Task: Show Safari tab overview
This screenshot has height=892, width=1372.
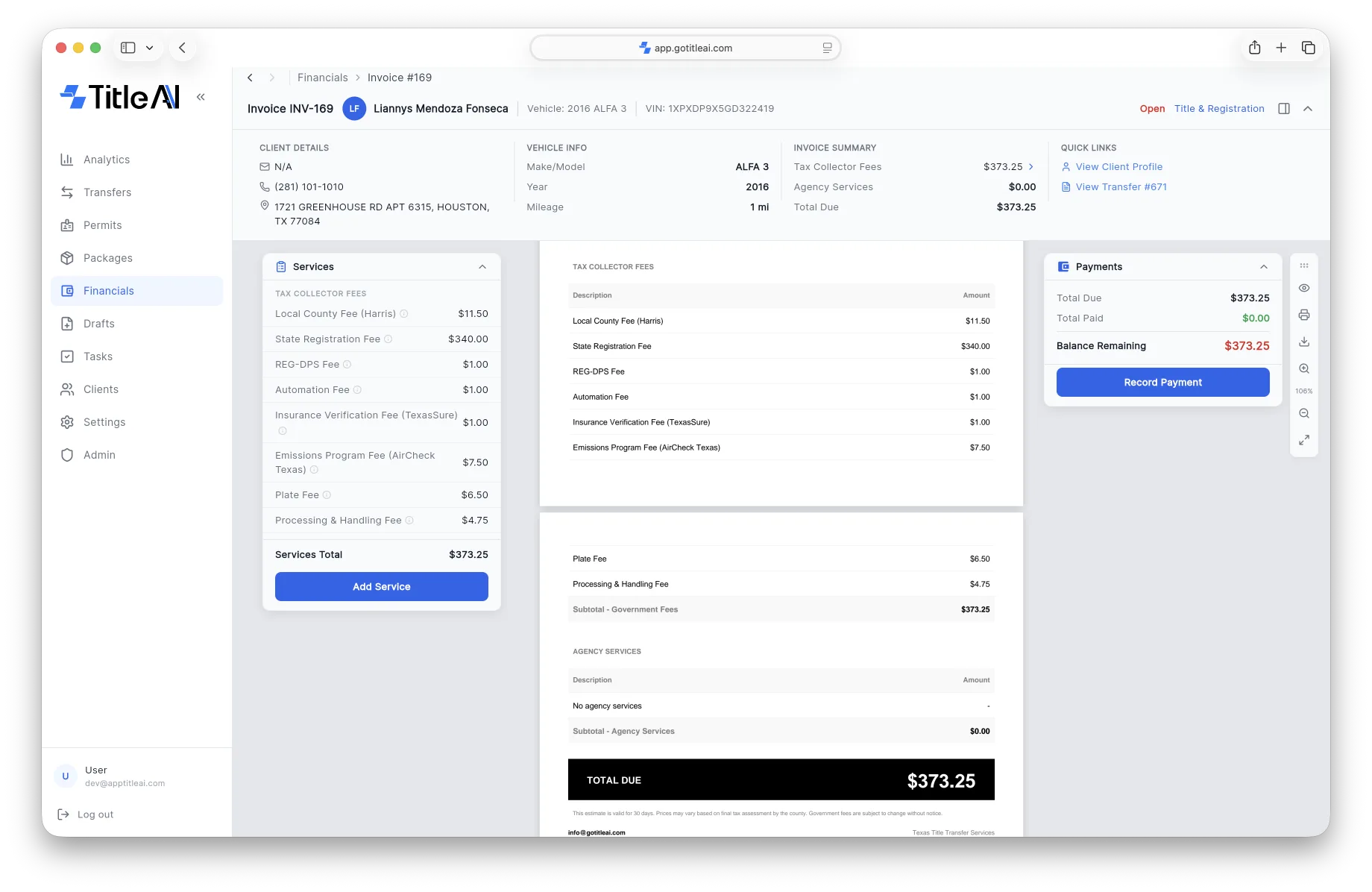Action: 1308,48
